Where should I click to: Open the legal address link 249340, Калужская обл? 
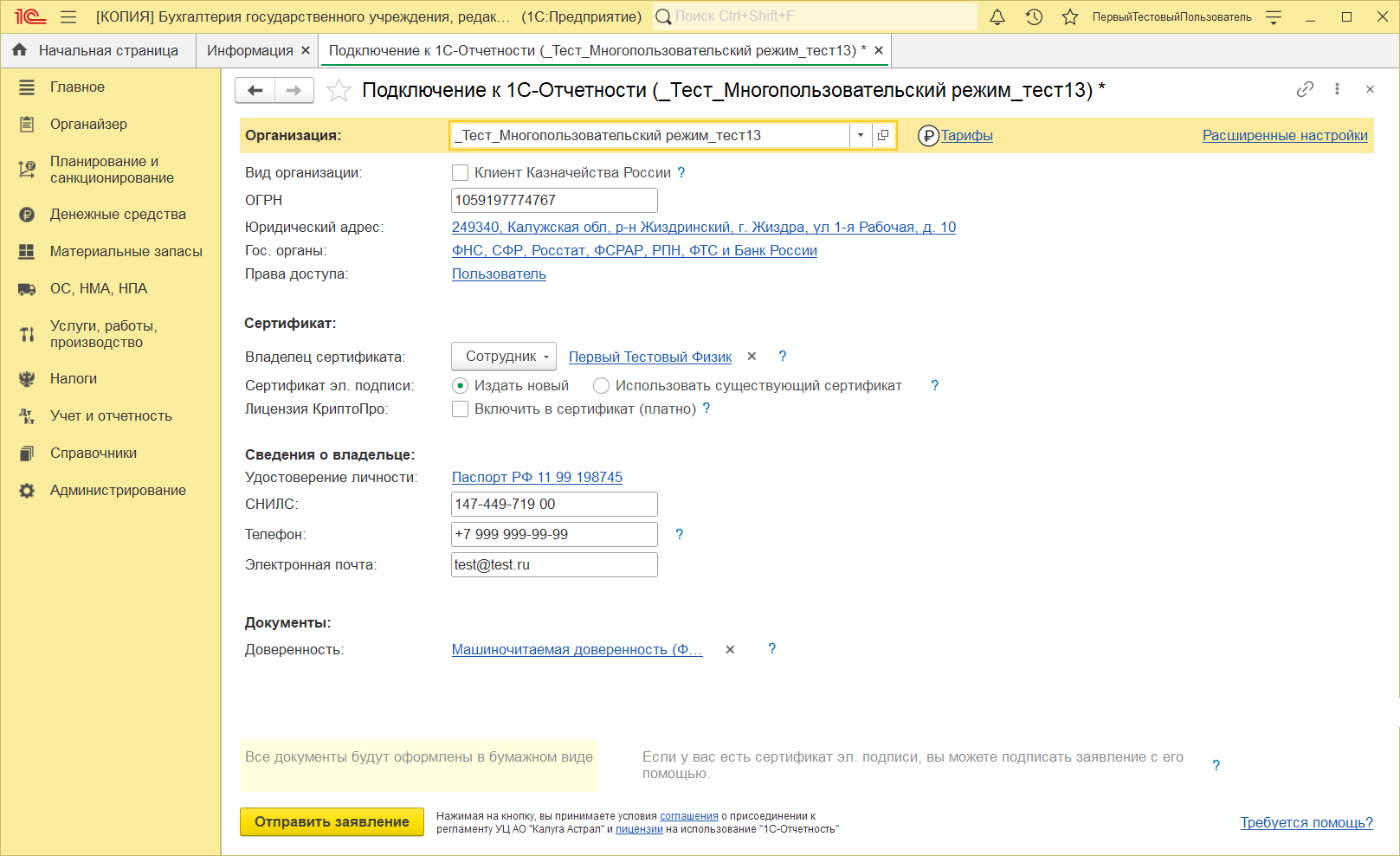(704, 227)
